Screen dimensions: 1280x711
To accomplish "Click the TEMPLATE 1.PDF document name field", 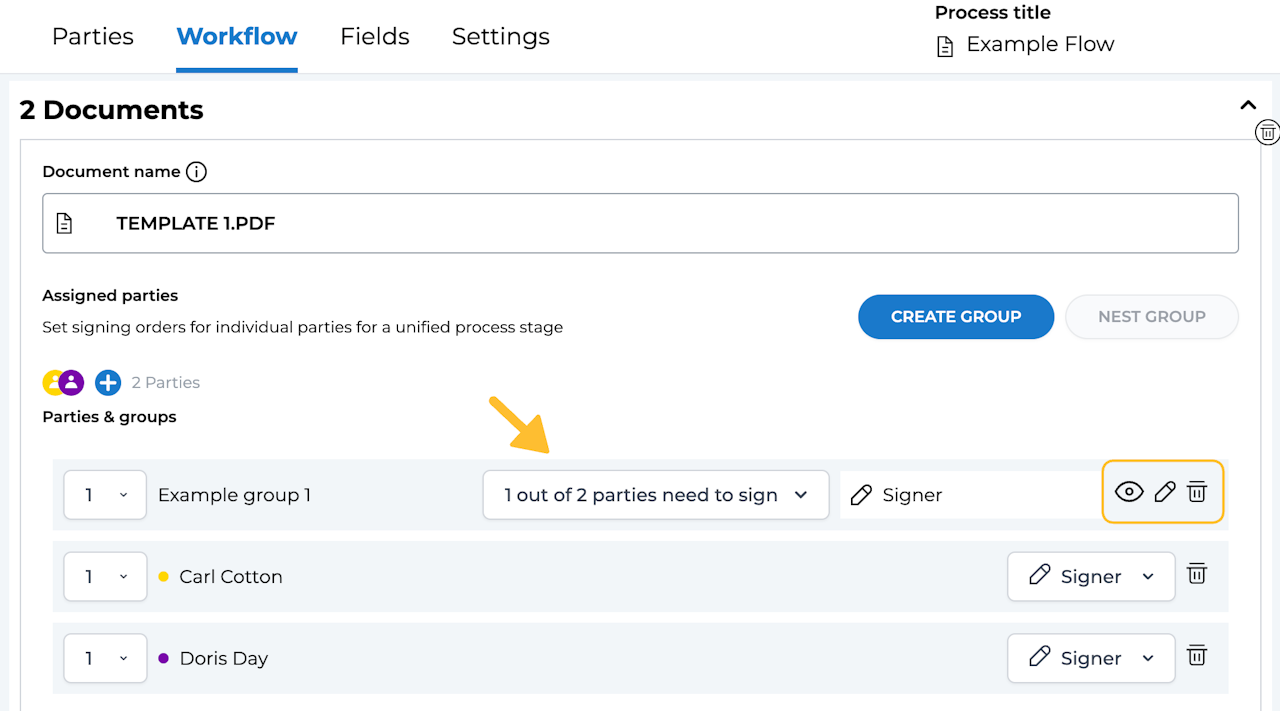I will pos(640,223).
